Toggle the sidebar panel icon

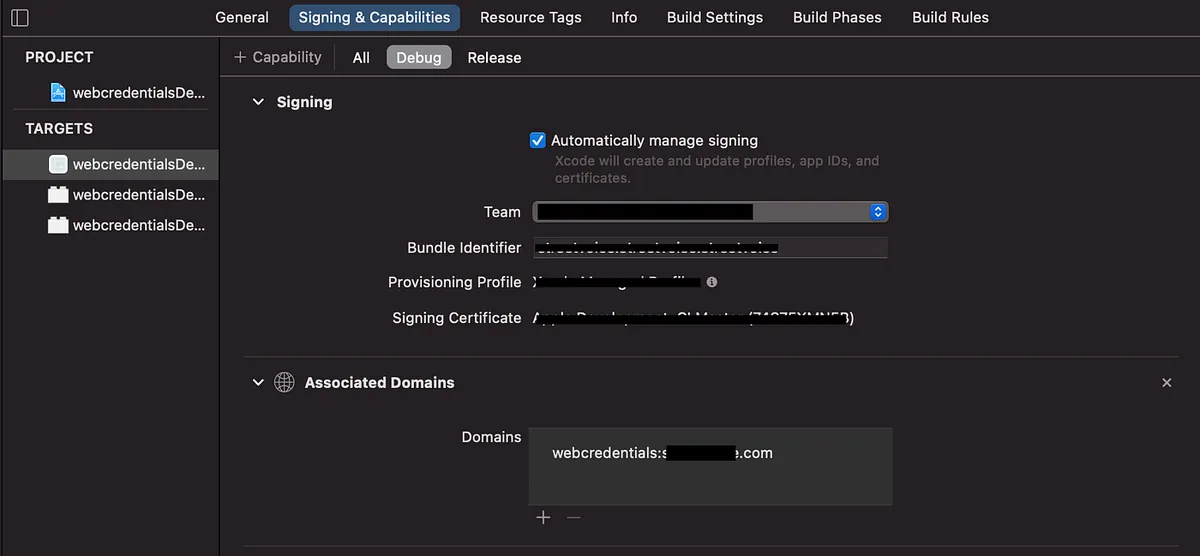click(x=20, y=17)
